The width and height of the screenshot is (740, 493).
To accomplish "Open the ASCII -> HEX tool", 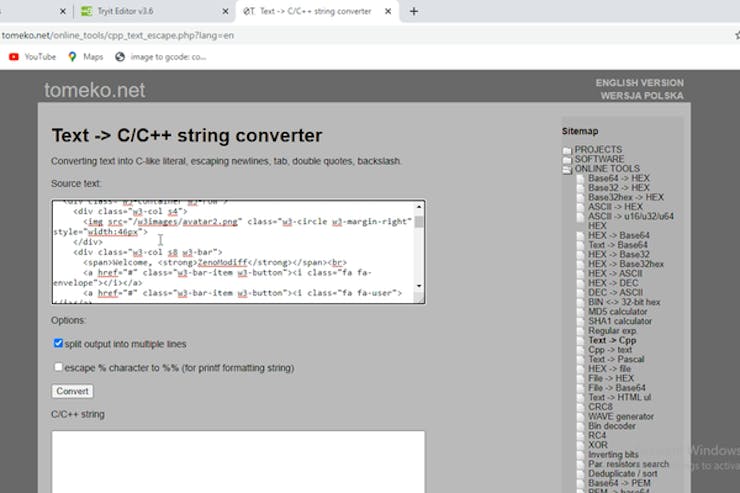I will click(x=615, y=207).
